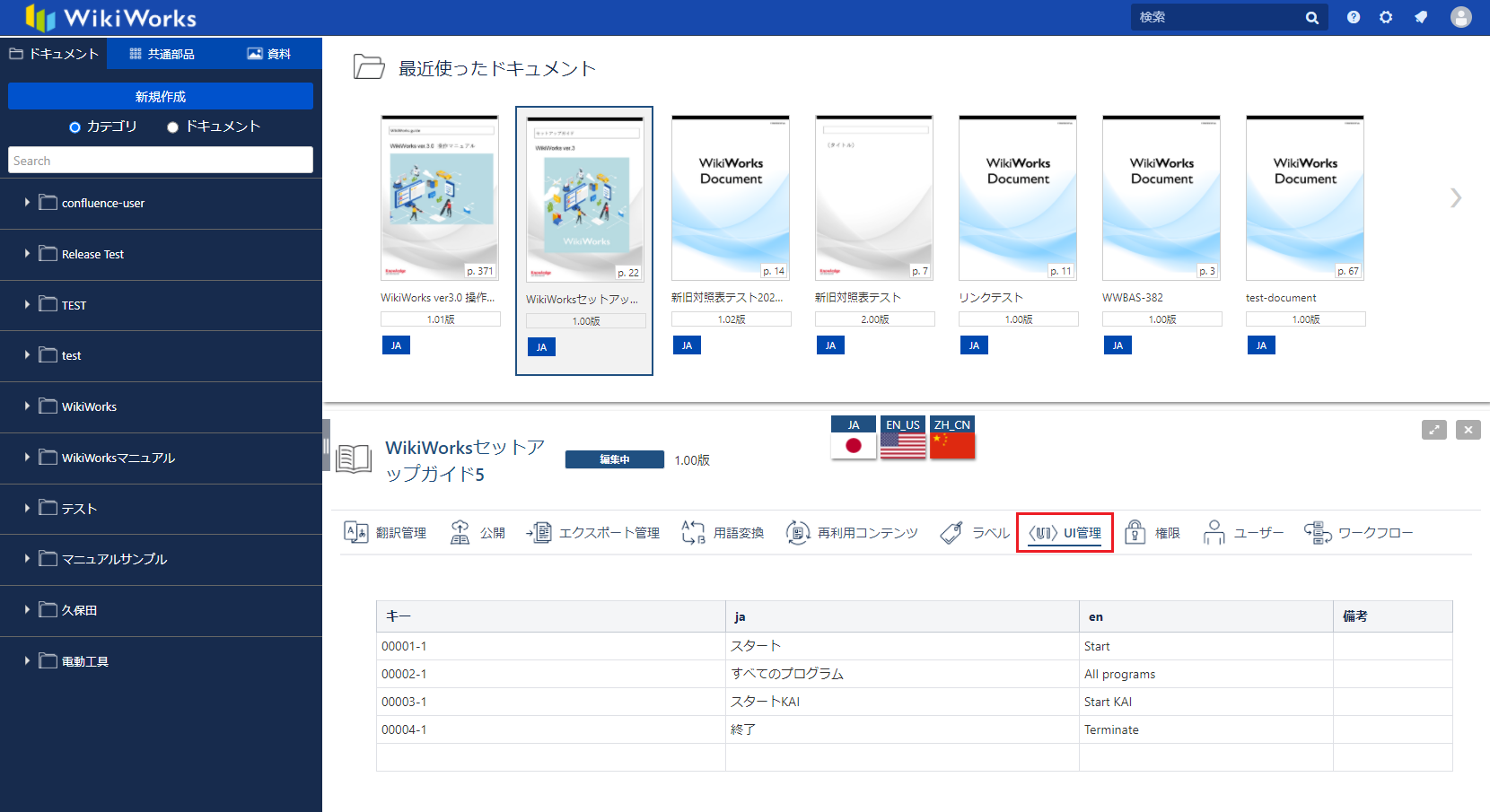Click the sidebar Search input field

pyautogui.click(x=161, y=160)
